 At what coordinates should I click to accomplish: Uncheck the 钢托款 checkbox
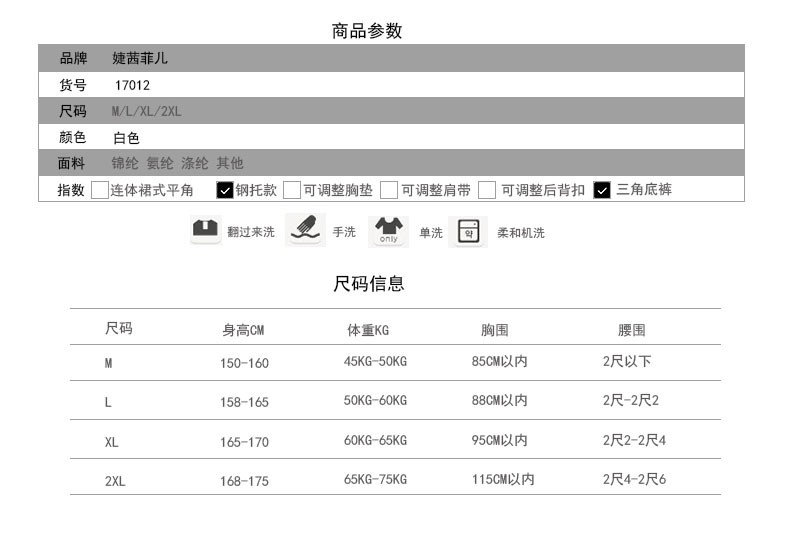coord(225,190)
